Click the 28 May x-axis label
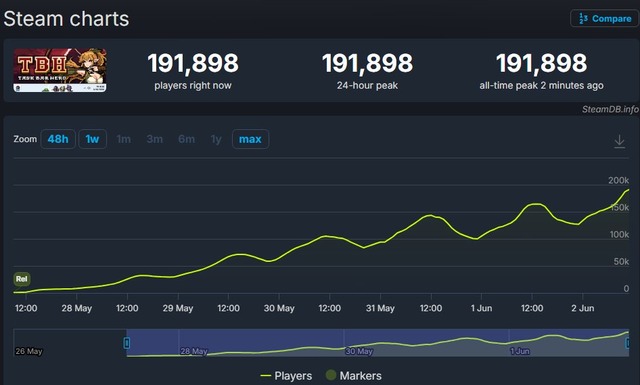 click(77, 308)
